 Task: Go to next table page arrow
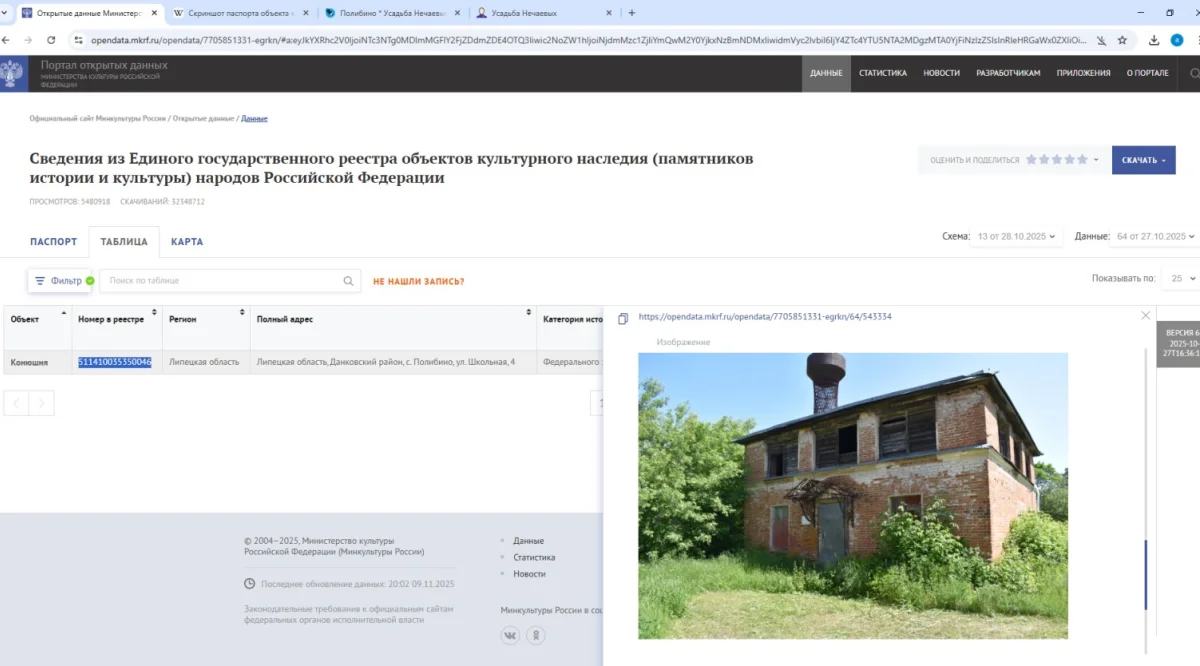pyautogui.click(x=42, y=403)
